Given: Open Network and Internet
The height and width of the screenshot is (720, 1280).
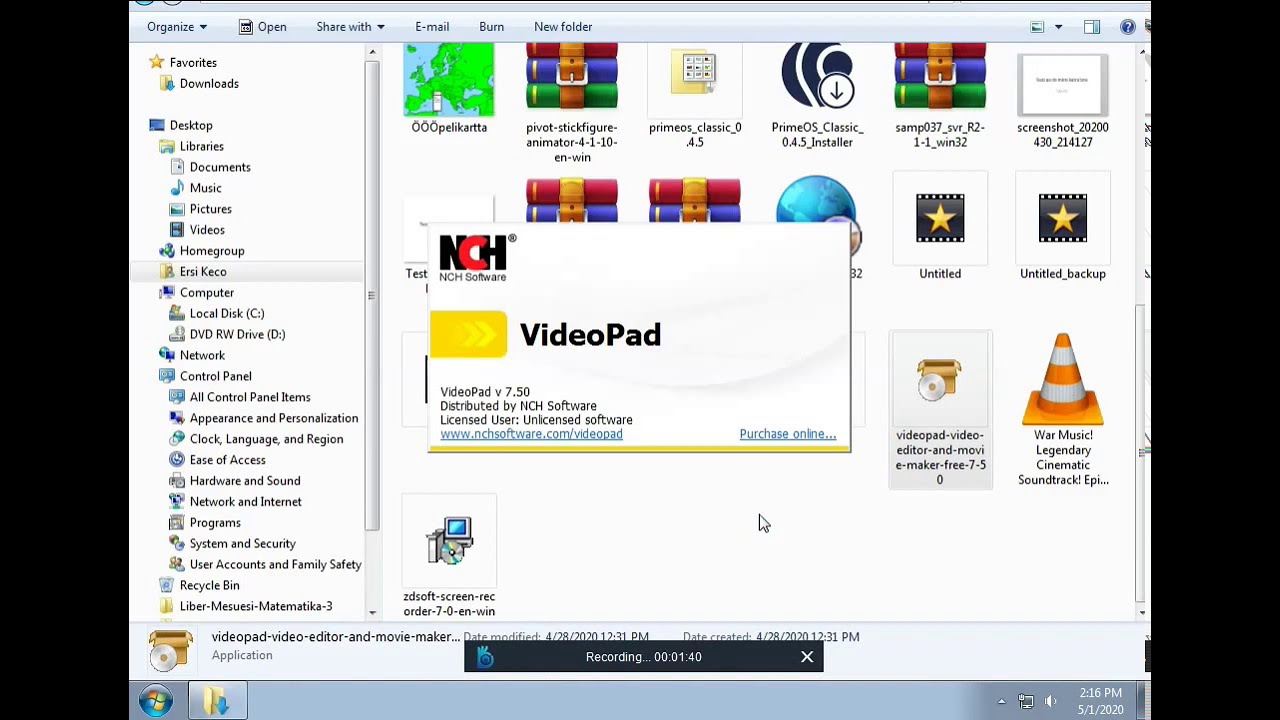Looking at the screenshot, I should (245, 503).
